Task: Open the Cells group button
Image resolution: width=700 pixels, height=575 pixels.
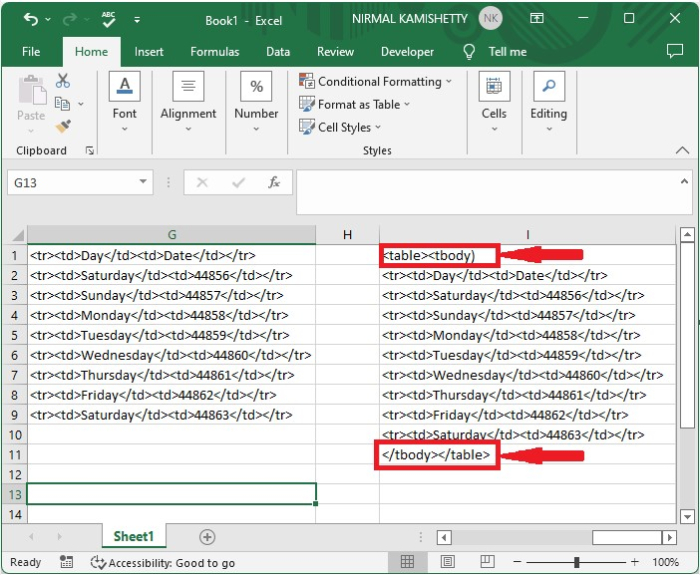Action: pos(494,102)
